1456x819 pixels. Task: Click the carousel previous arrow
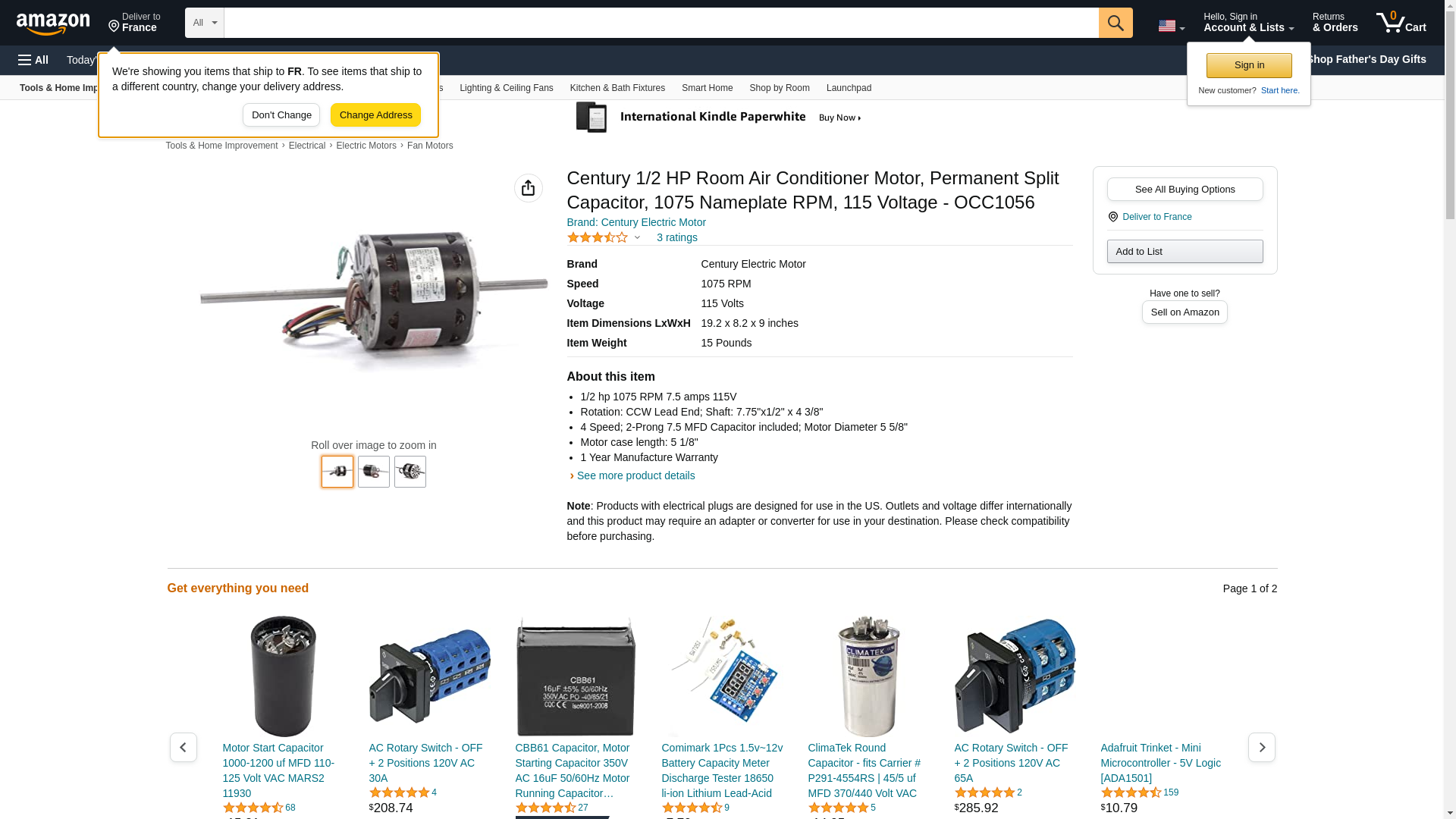[x=184, y=747]
